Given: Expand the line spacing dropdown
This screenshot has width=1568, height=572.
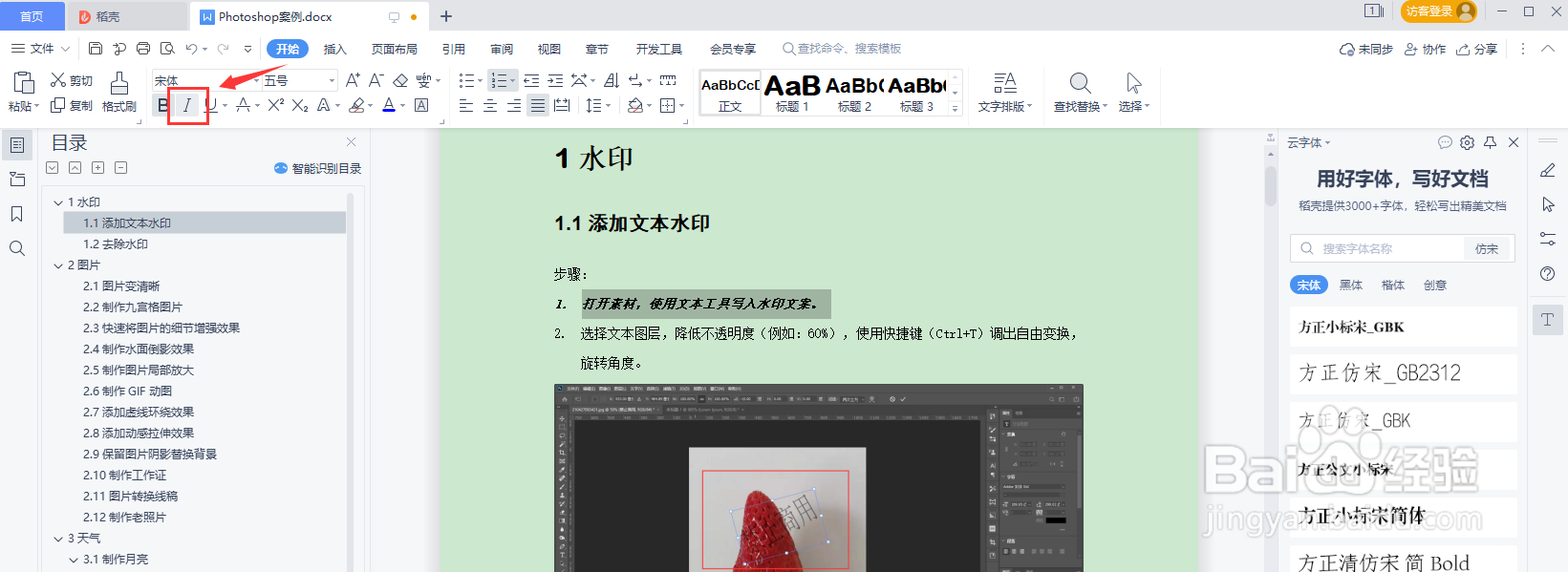Looking at the screenshot, I should pos(608,106).
